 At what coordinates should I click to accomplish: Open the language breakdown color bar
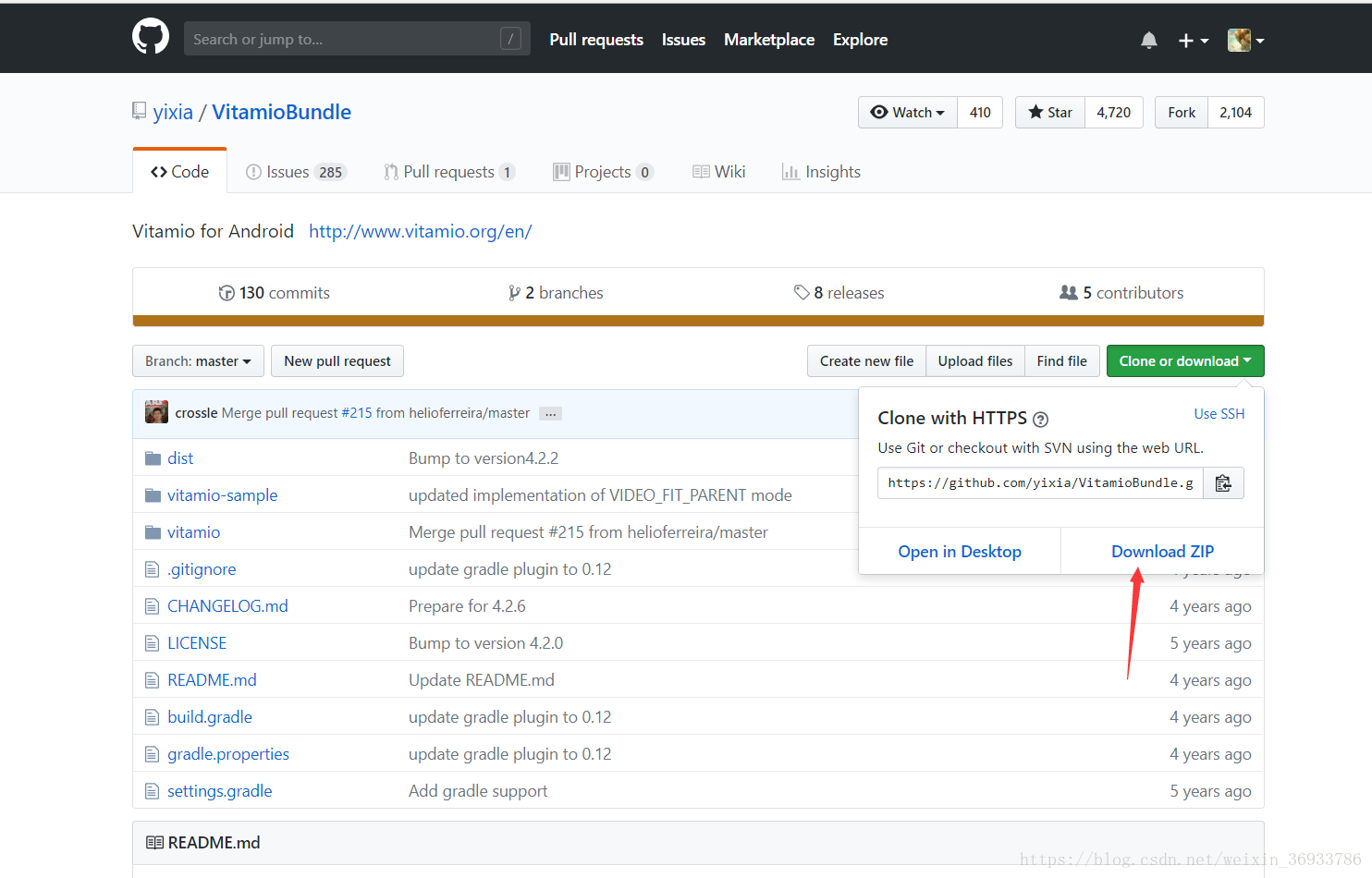click(698, 321)
